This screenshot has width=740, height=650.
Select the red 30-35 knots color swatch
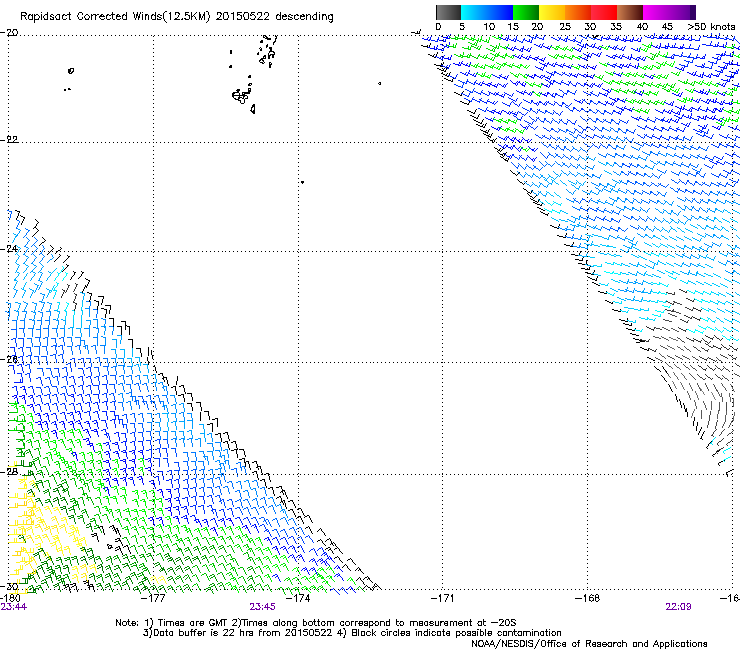[x=604, y=12]
